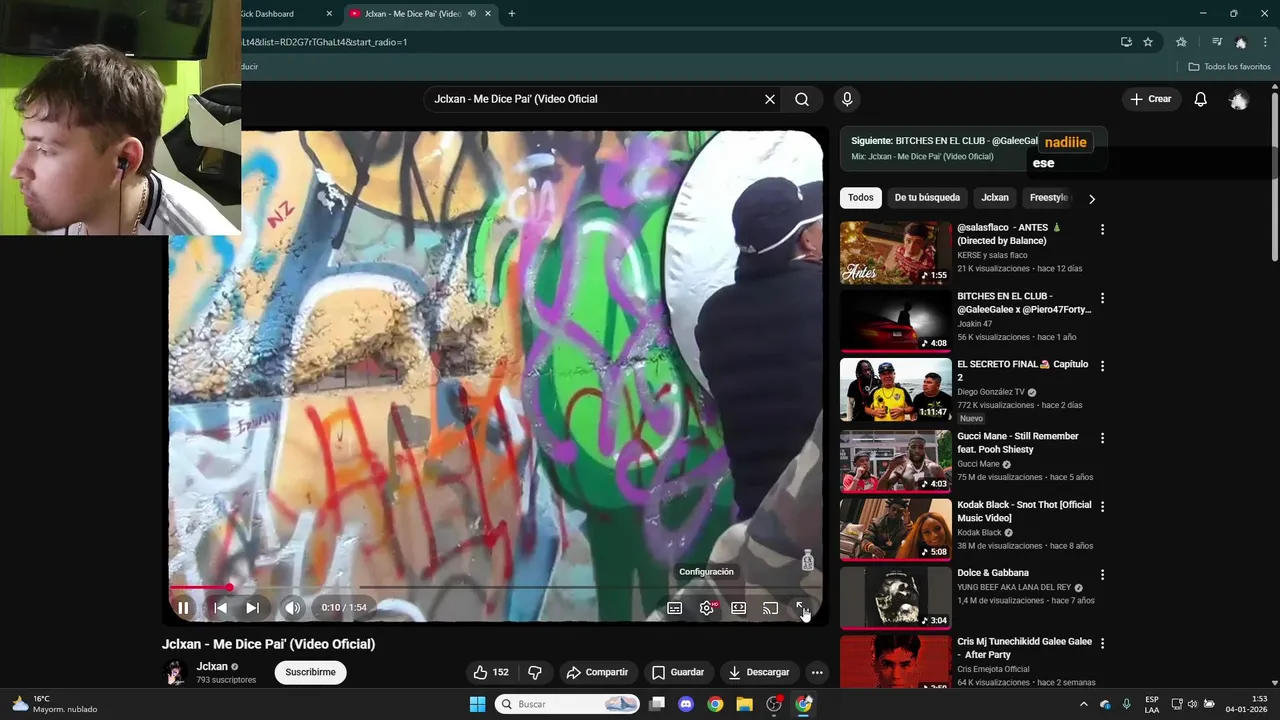Install app icon in address bar

tap(1126, 42)
